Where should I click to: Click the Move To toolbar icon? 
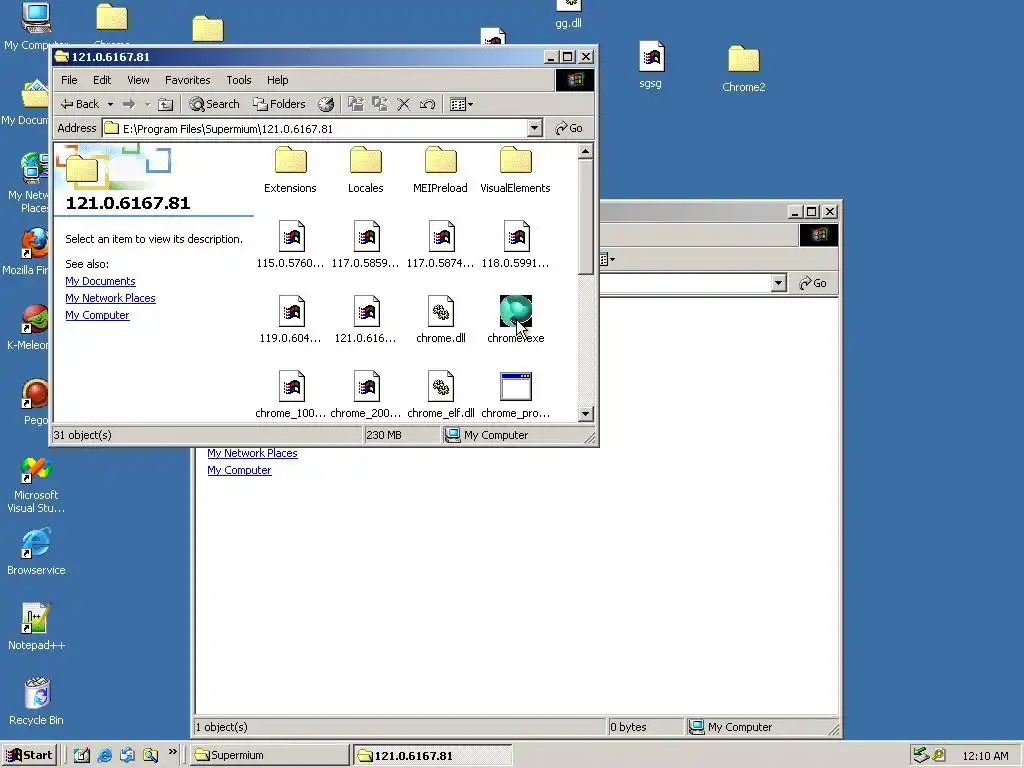coord(356,104)
